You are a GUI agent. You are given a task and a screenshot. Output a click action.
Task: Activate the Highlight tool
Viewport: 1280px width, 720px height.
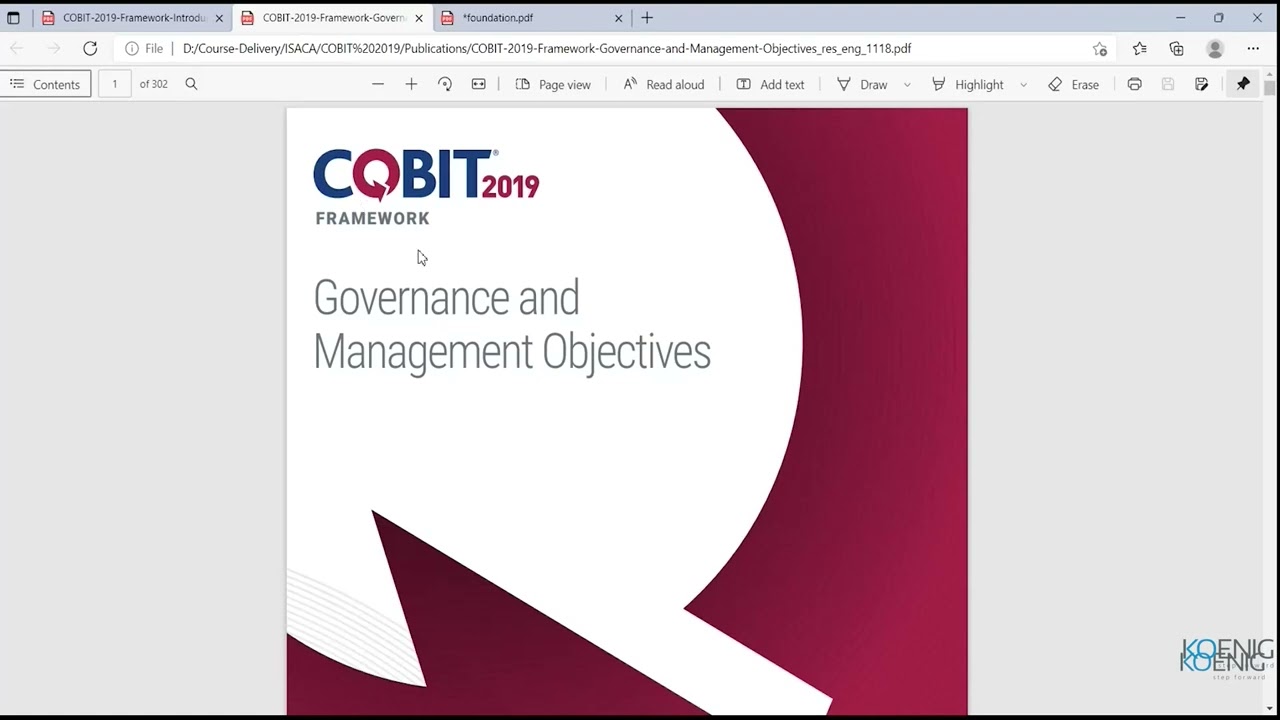[x=967, y=84]
